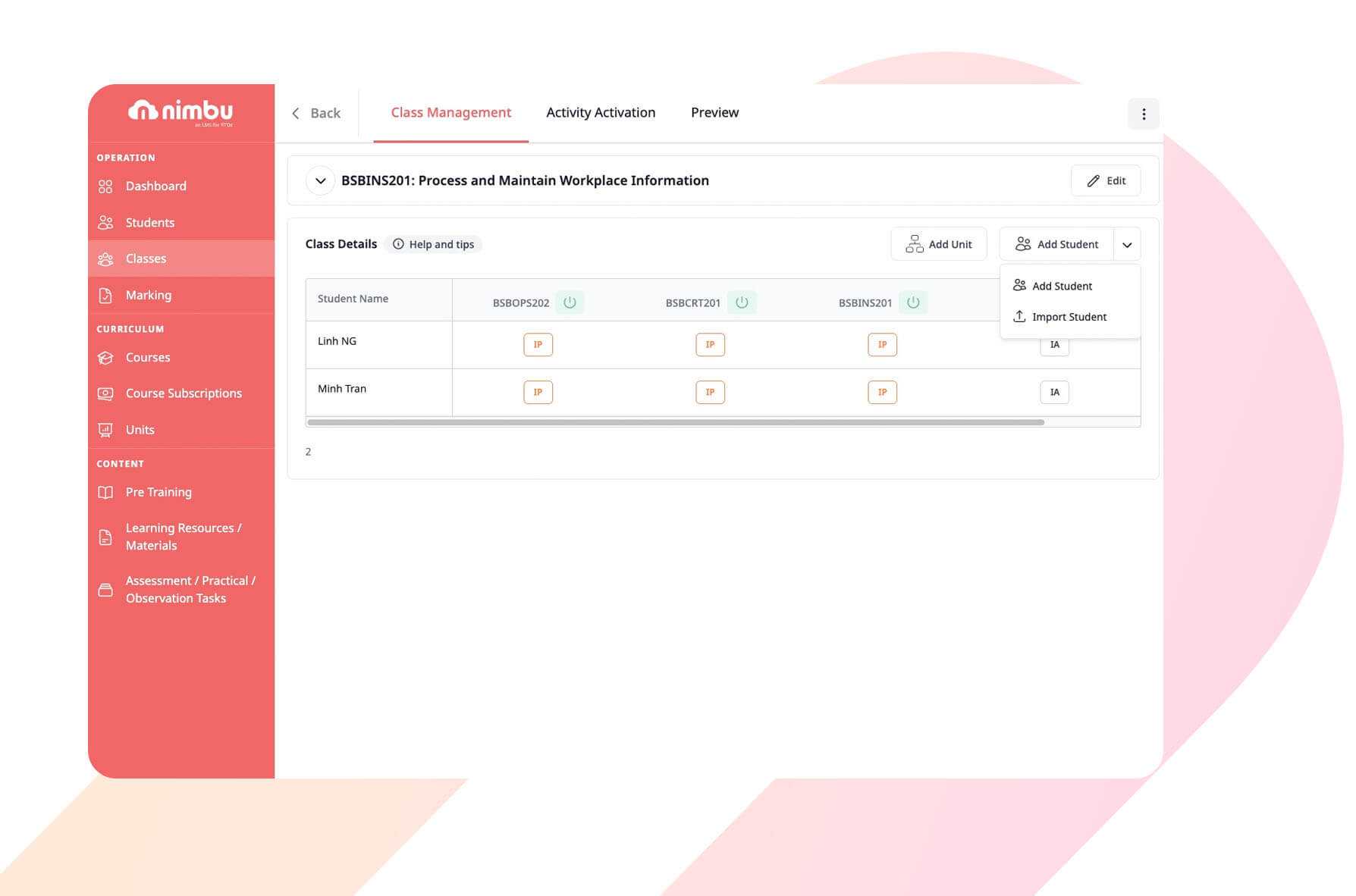Open the three-dot more options menu
The width and height of the screenshot is (1356, 896).
(x=1143, y=114)
